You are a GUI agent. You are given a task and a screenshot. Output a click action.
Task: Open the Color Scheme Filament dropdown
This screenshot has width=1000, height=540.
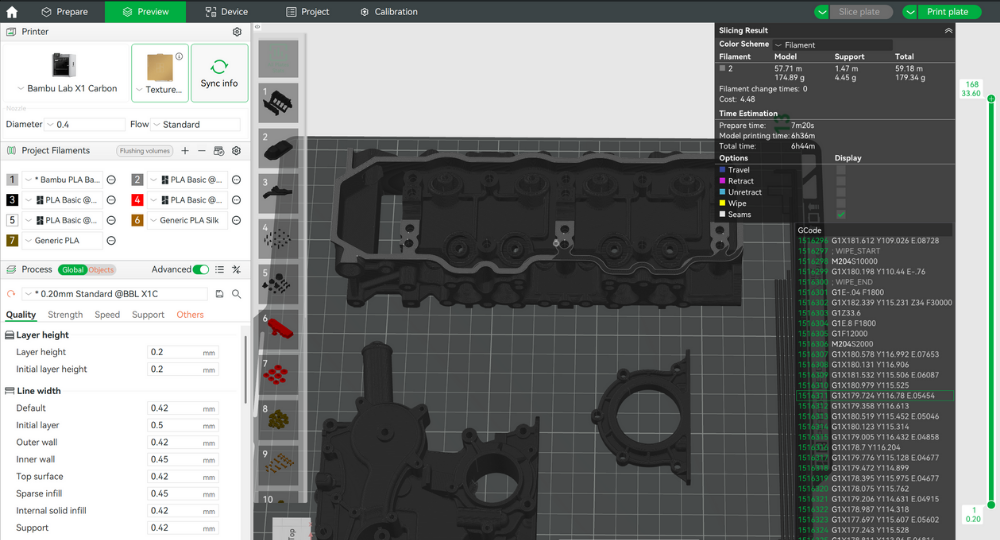click(x=832, y=45)
